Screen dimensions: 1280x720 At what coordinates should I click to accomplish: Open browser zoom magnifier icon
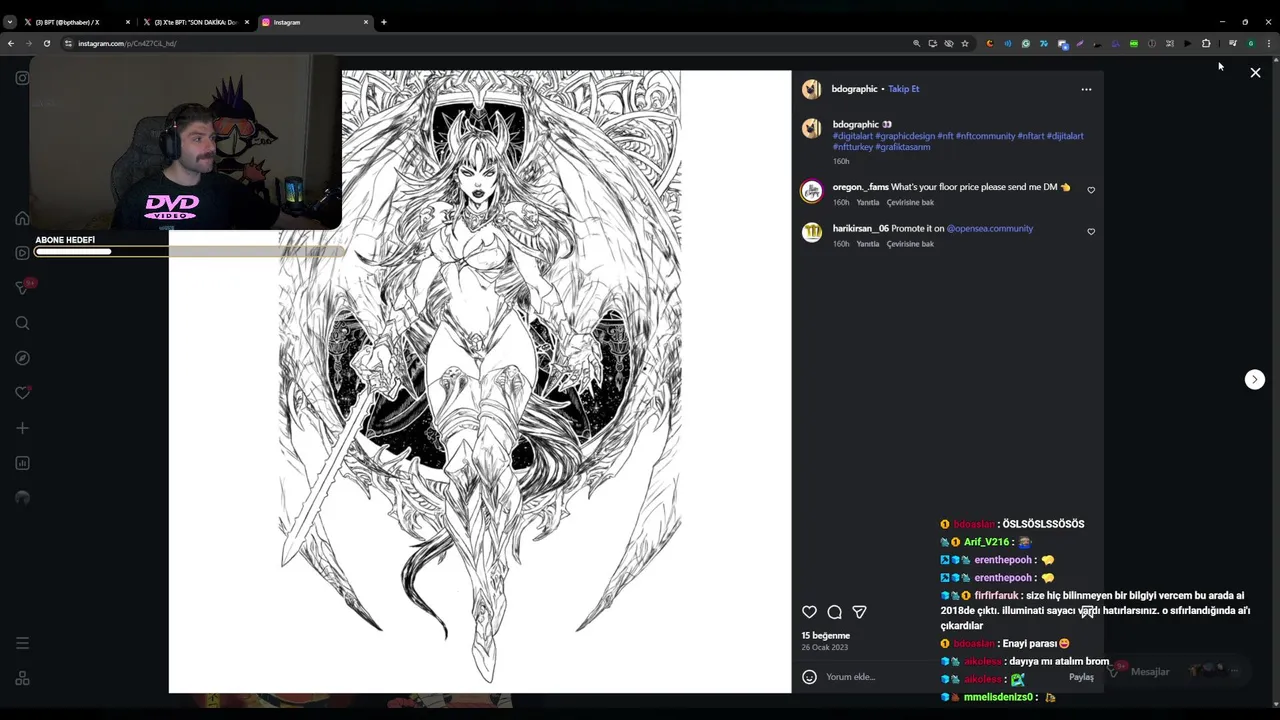point(916,43)
